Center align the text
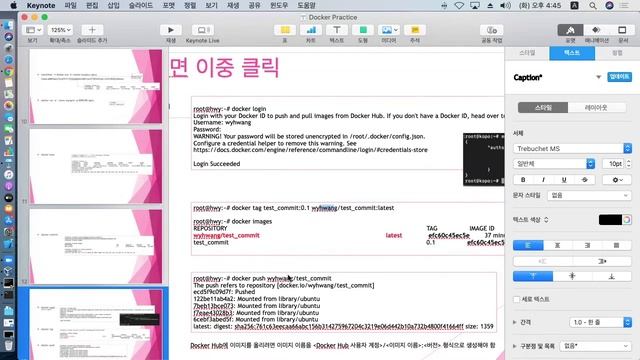The width and height of the screenshot is (640, 360). point(558,245)
